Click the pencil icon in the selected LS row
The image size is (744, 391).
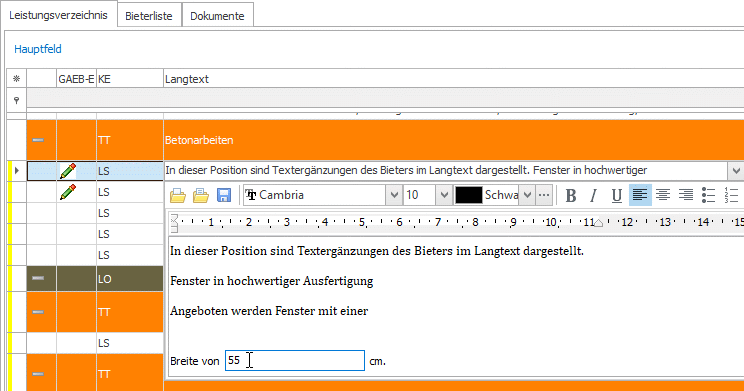pos(68,171)
